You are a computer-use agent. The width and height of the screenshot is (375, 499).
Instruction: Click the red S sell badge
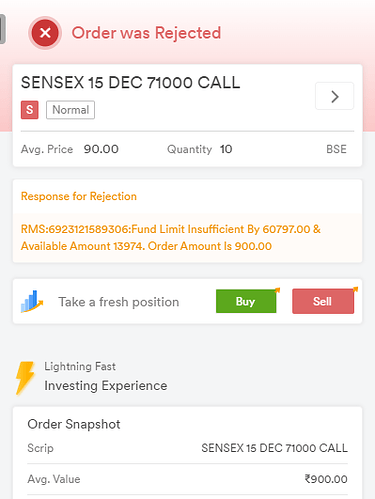pos(30,110)
